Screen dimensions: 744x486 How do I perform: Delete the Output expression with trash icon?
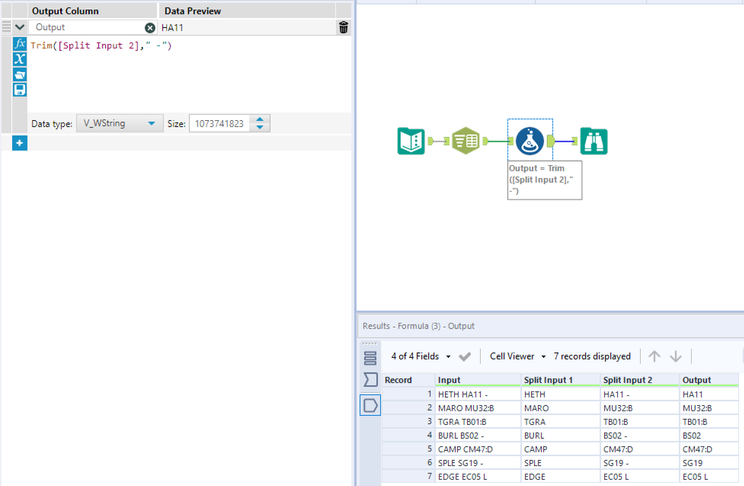[343, 28]
